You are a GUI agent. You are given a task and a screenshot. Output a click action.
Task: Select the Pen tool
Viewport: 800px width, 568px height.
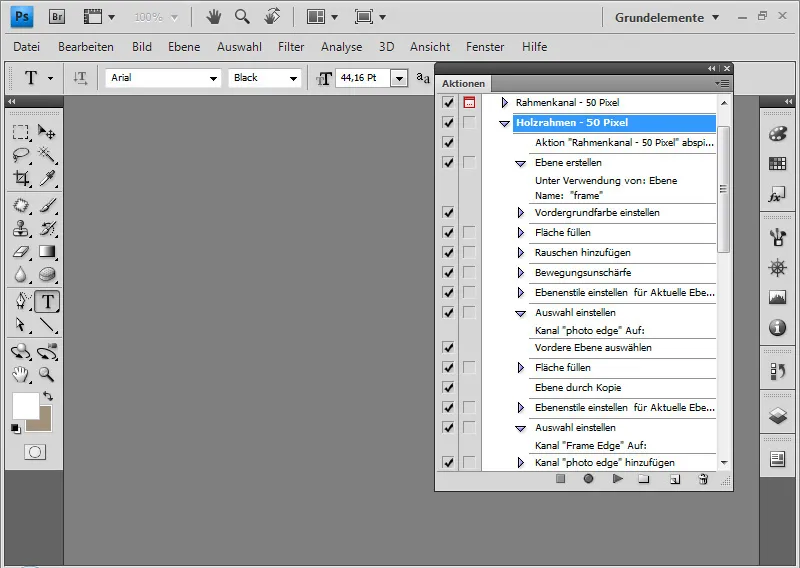[x=20, y=302]
